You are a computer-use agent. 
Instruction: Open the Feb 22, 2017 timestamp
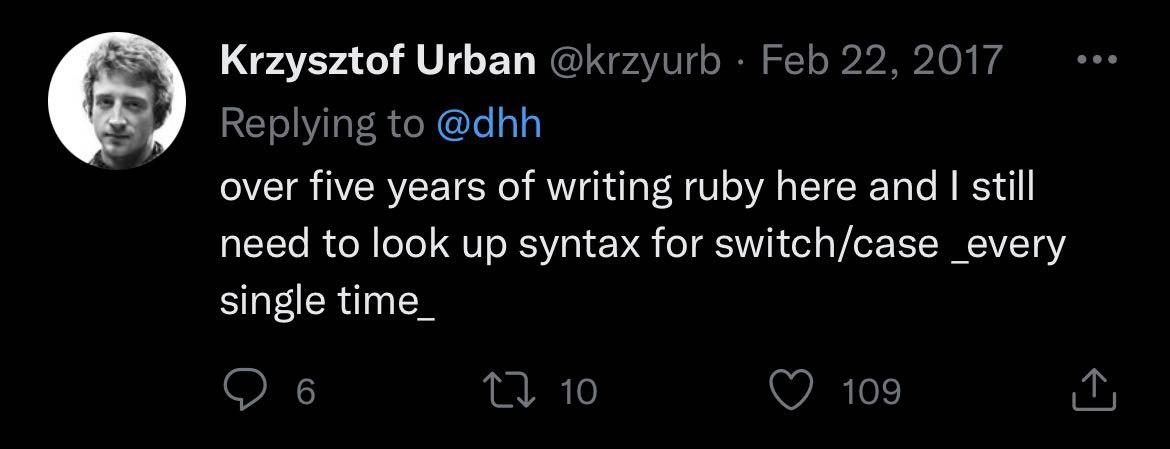click(x=882, y=62)
